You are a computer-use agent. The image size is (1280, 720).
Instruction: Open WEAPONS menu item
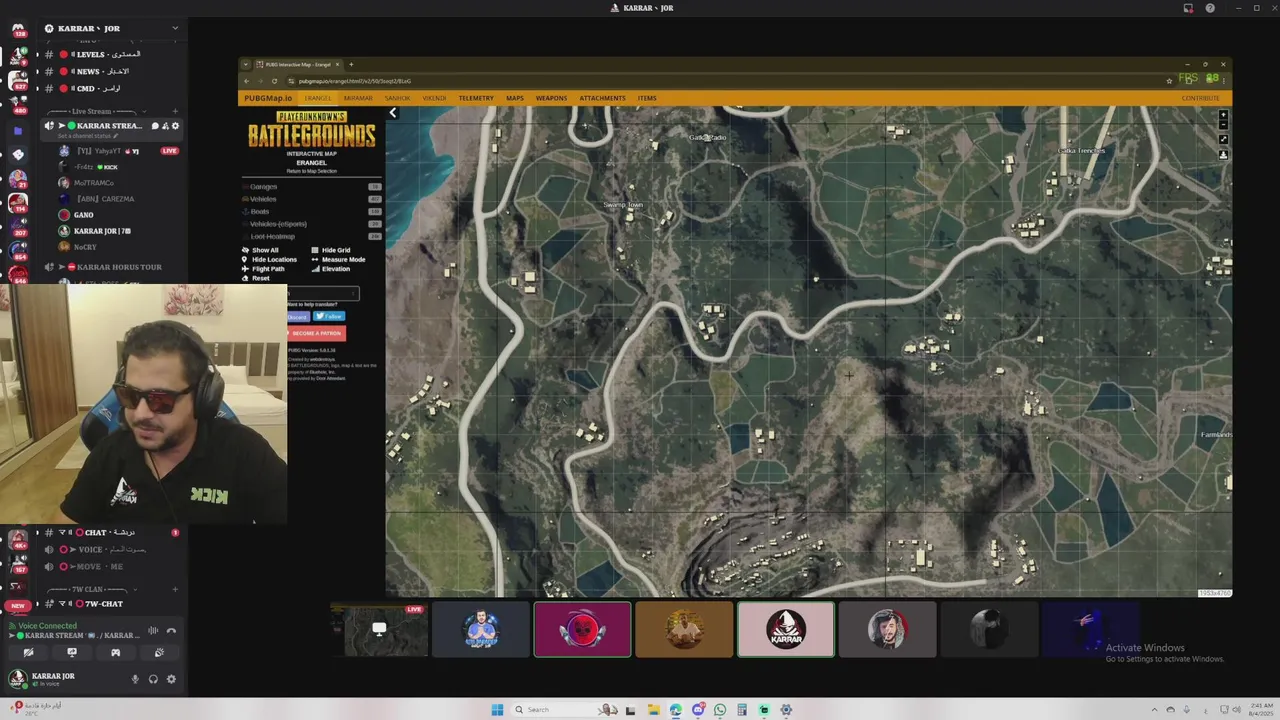click(551, 98)
